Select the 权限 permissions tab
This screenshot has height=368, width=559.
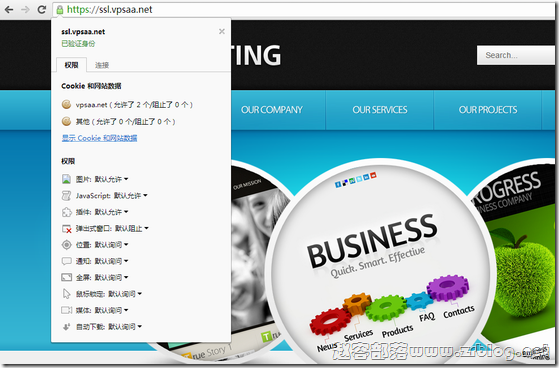tap(71, 65)
